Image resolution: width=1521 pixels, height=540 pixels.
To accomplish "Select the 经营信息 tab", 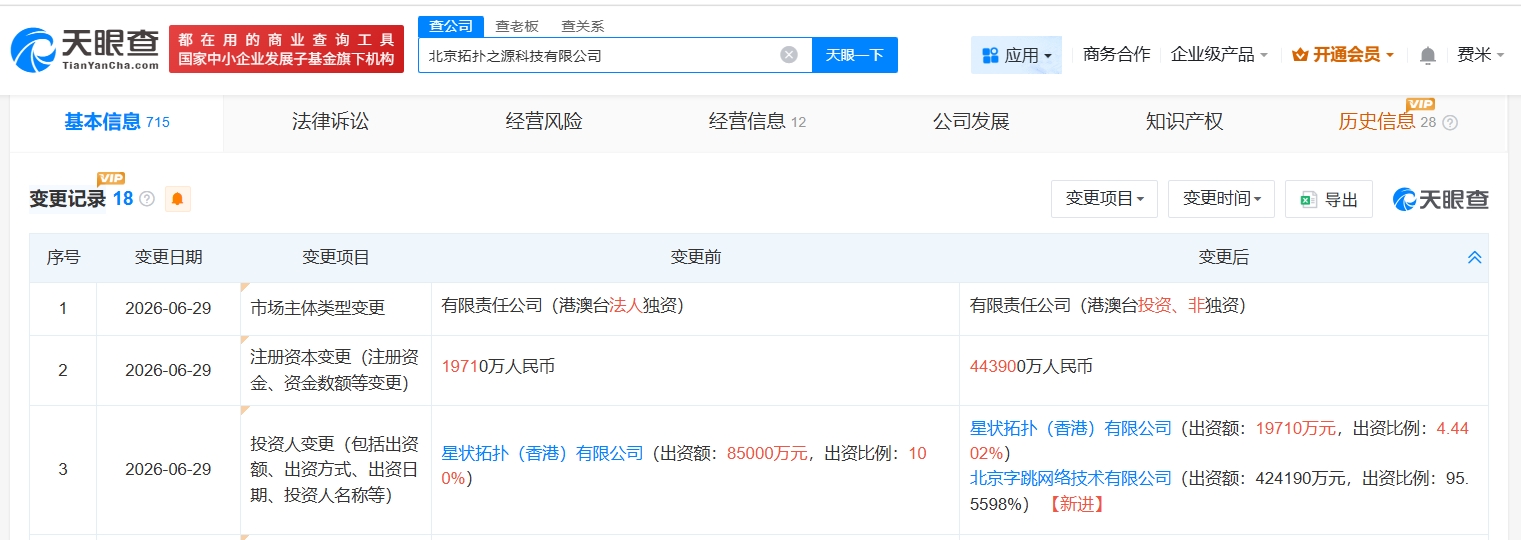I will (757, 122).
